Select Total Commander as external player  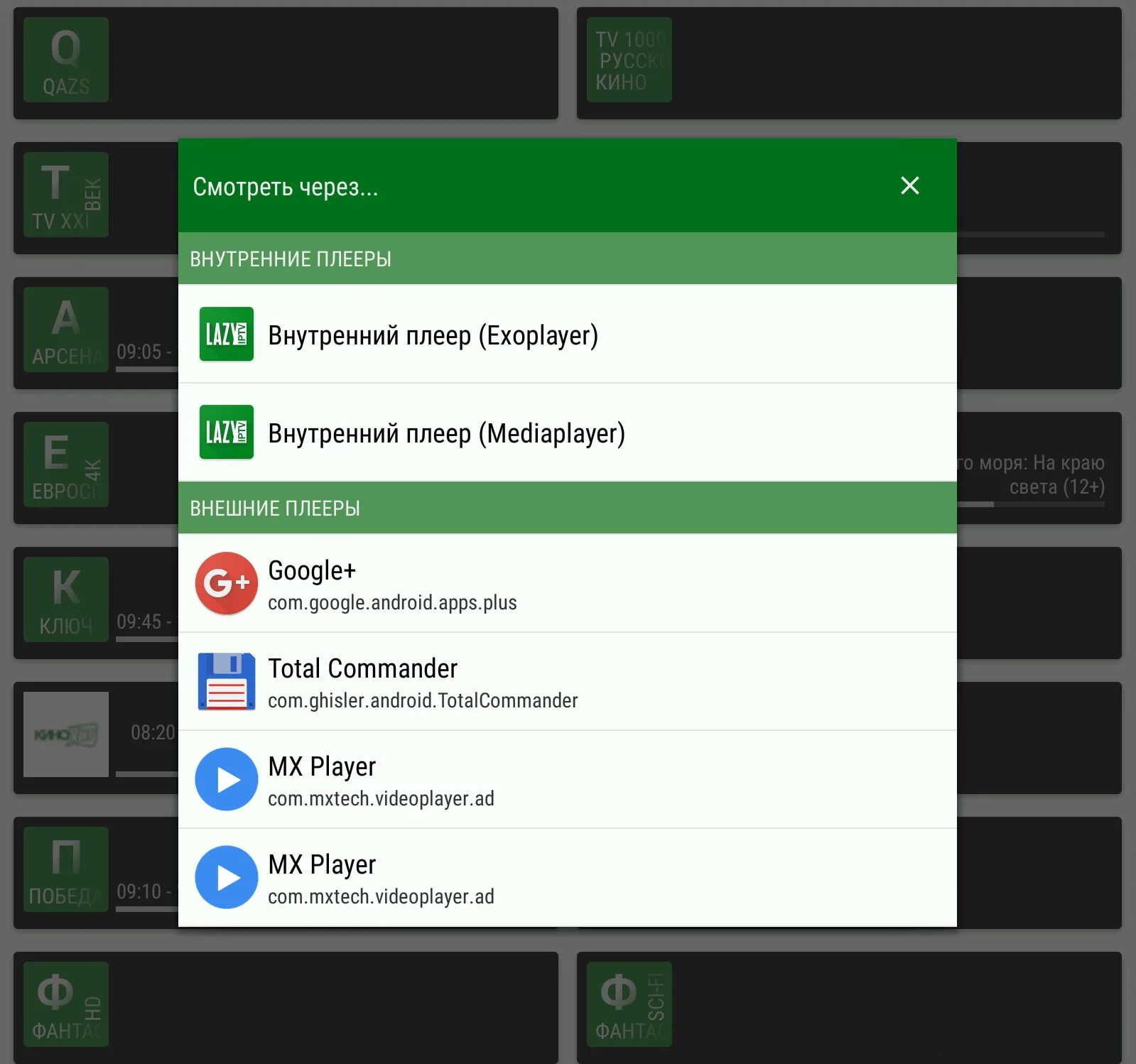[x=567, y=682]
